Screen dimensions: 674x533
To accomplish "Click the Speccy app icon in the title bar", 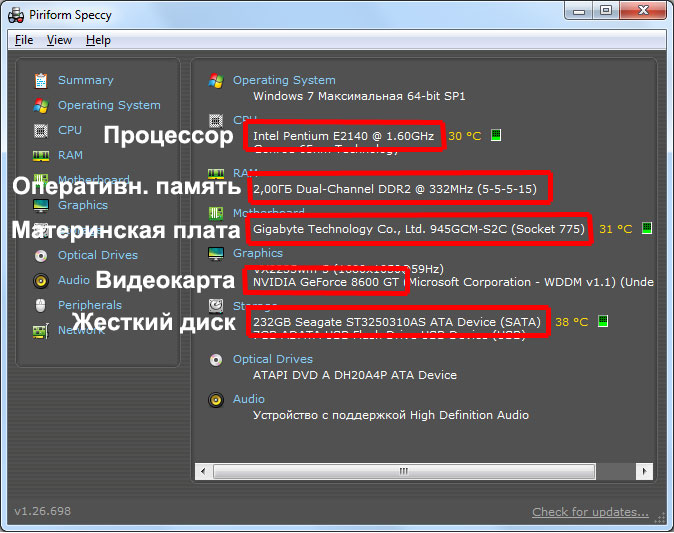I will point(16,15).
